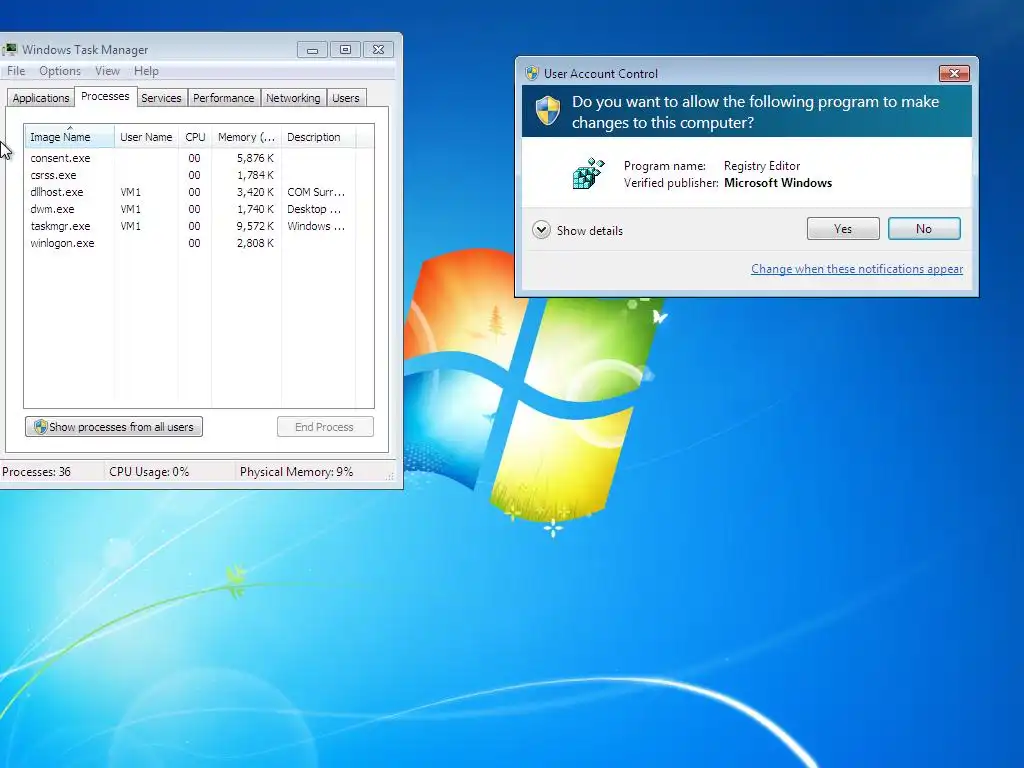1024x768 pixels.
Task: Click Microsoft Windows verified publisher text
Action: click(778, 183)
